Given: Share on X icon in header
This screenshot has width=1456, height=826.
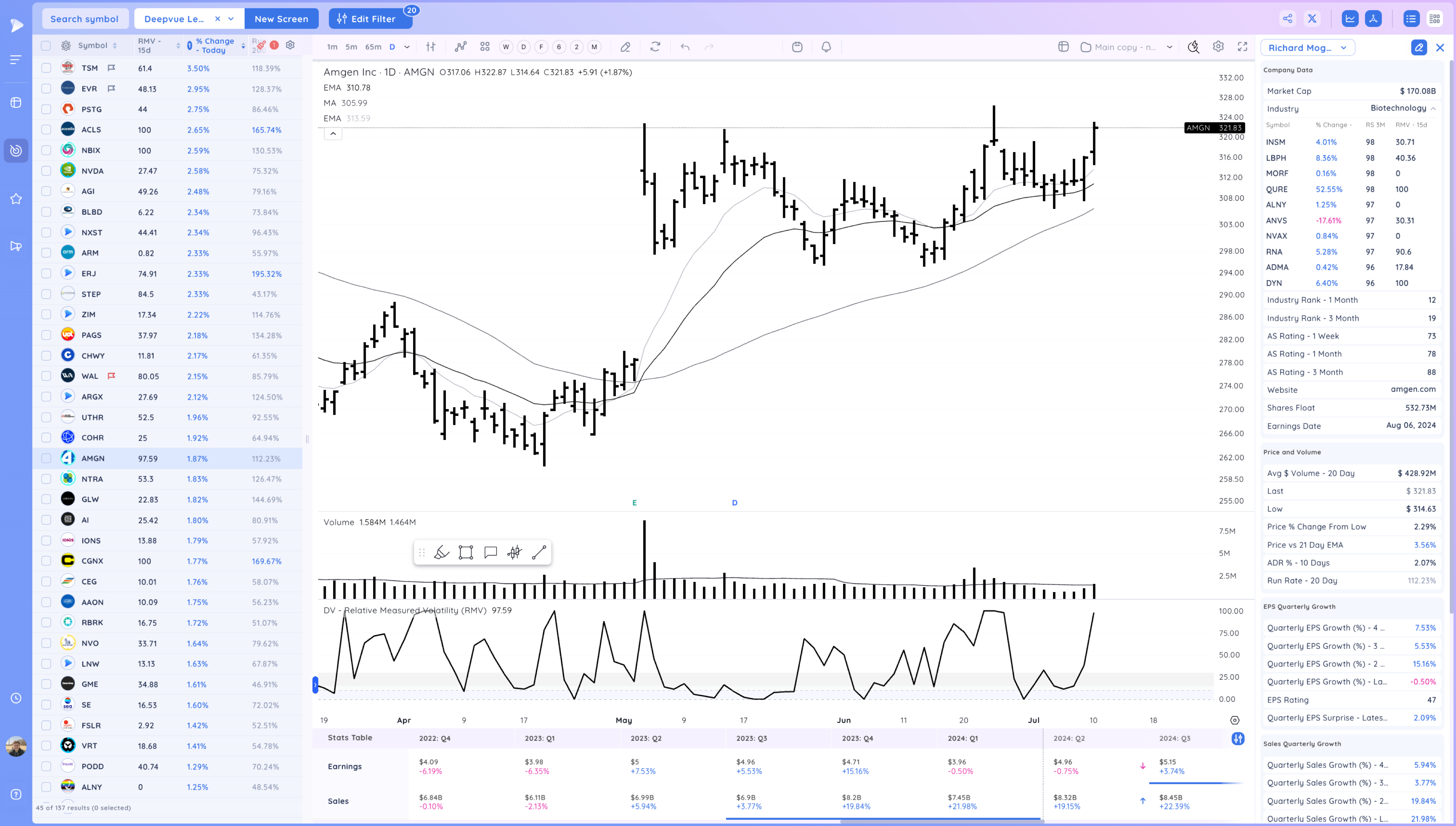Looking at the screenshot, I should point(1312,19).
